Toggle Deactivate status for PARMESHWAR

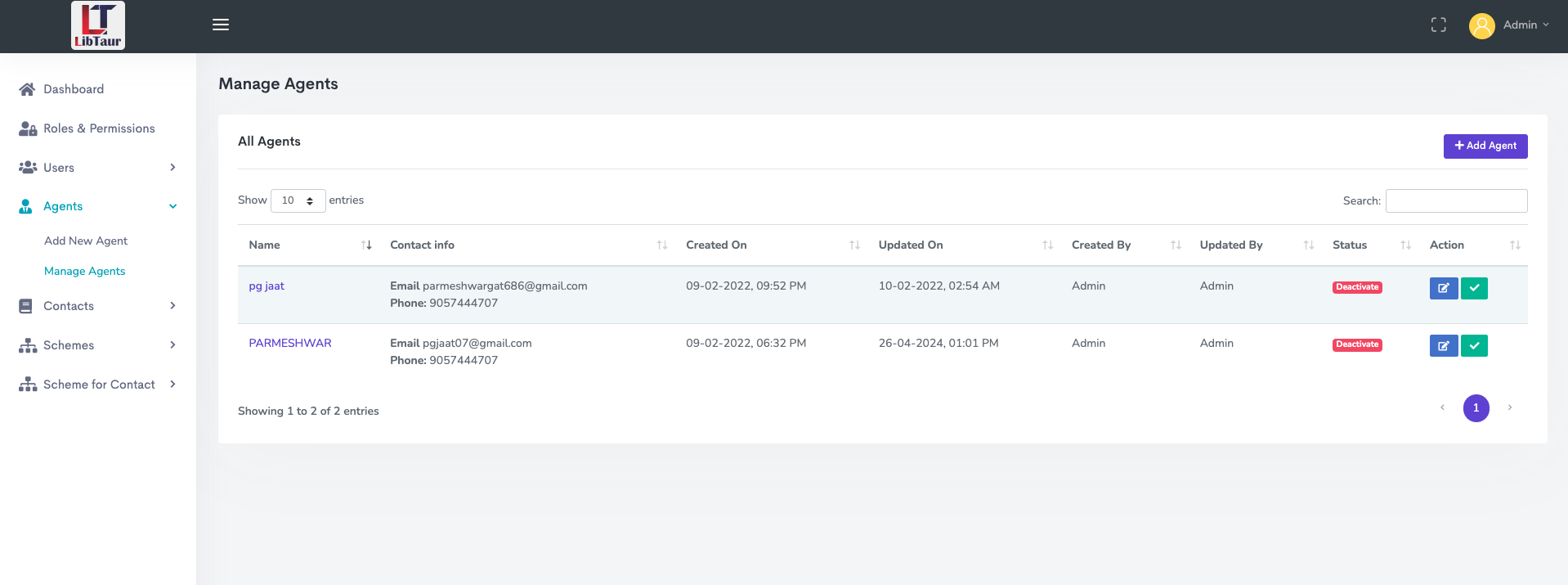tap(1357, 344)
